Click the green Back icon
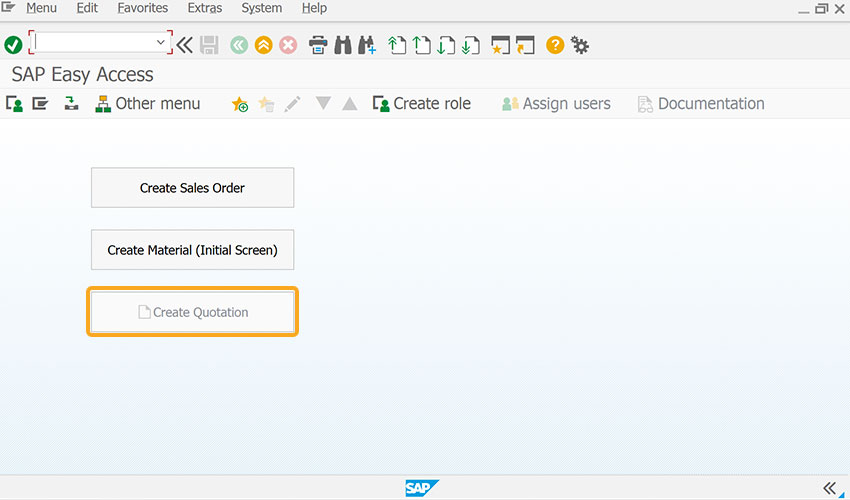 pyautogui.click(x=239, y=45)
